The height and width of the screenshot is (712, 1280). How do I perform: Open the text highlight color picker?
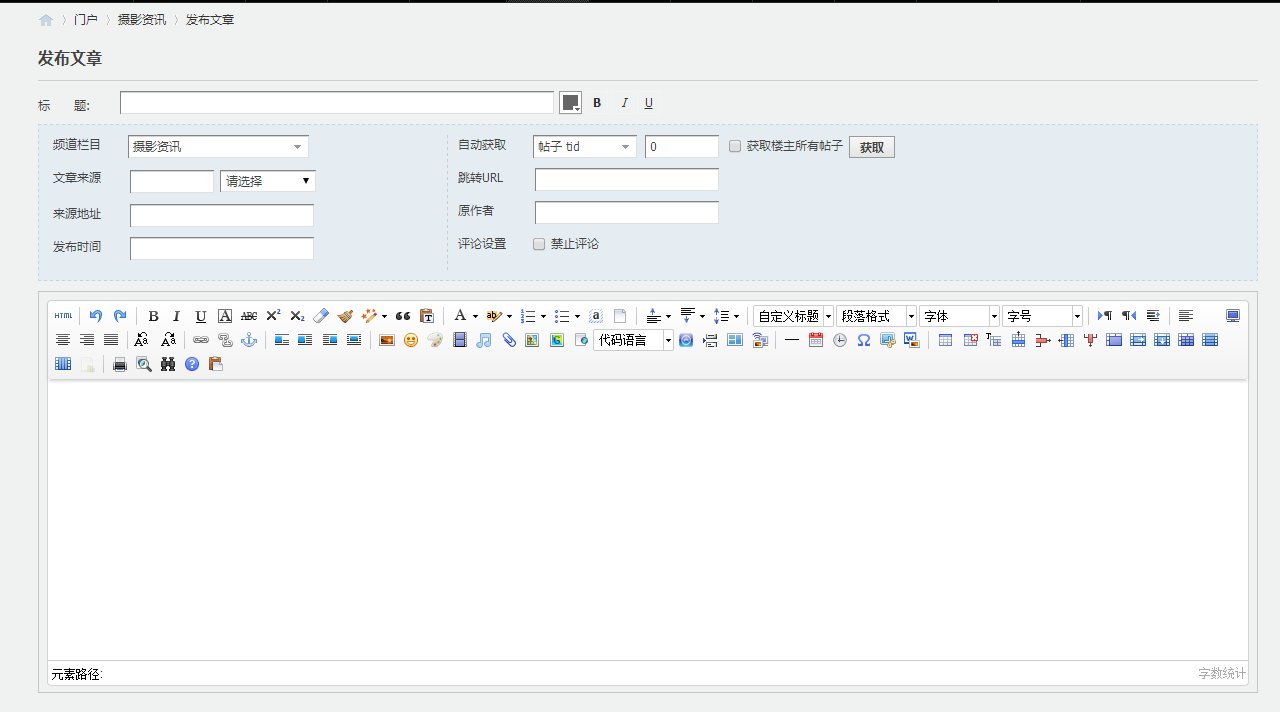tap(494, 316)
